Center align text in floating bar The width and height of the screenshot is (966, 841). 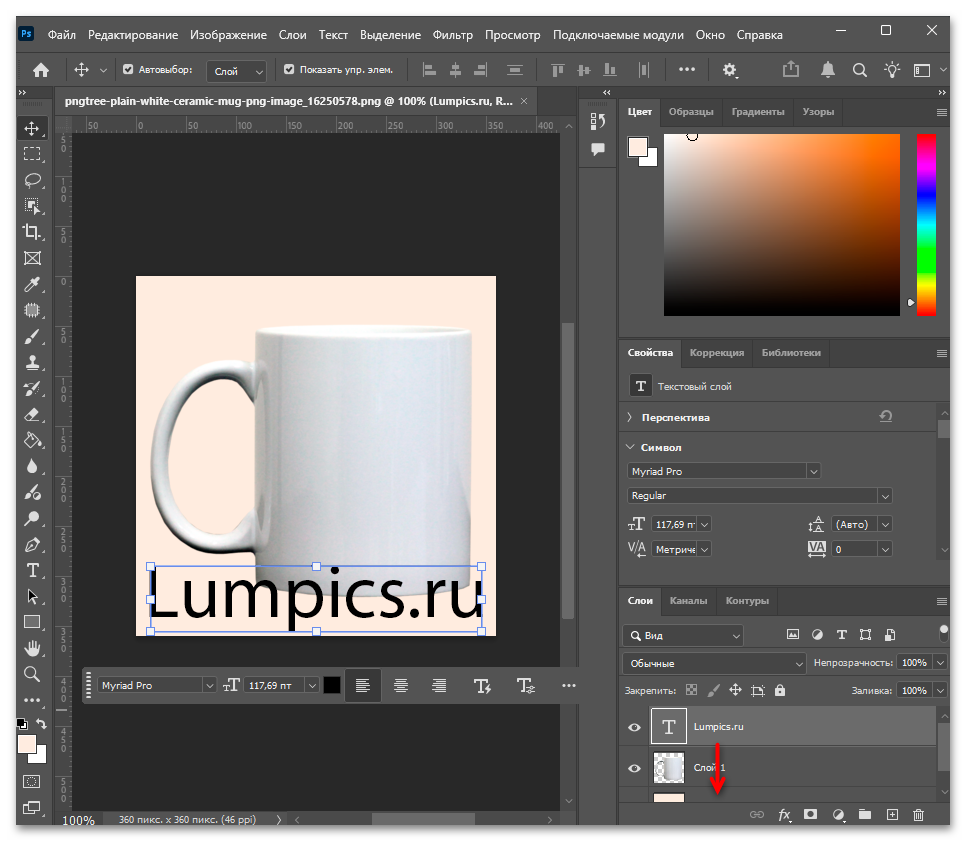pyautogui.click(x=400, y=685)
